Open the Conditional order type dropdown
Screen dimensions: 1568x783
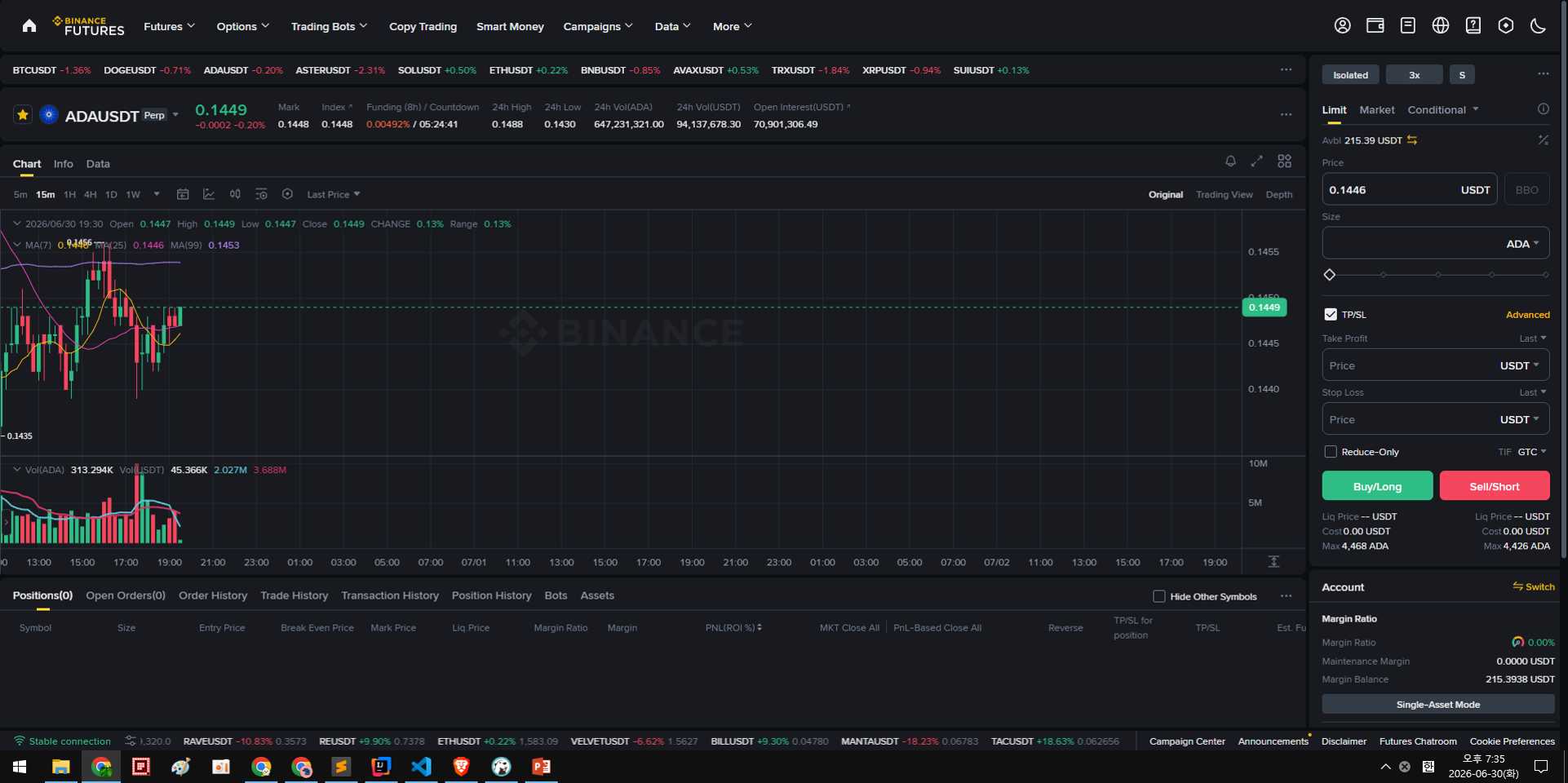1443,110
